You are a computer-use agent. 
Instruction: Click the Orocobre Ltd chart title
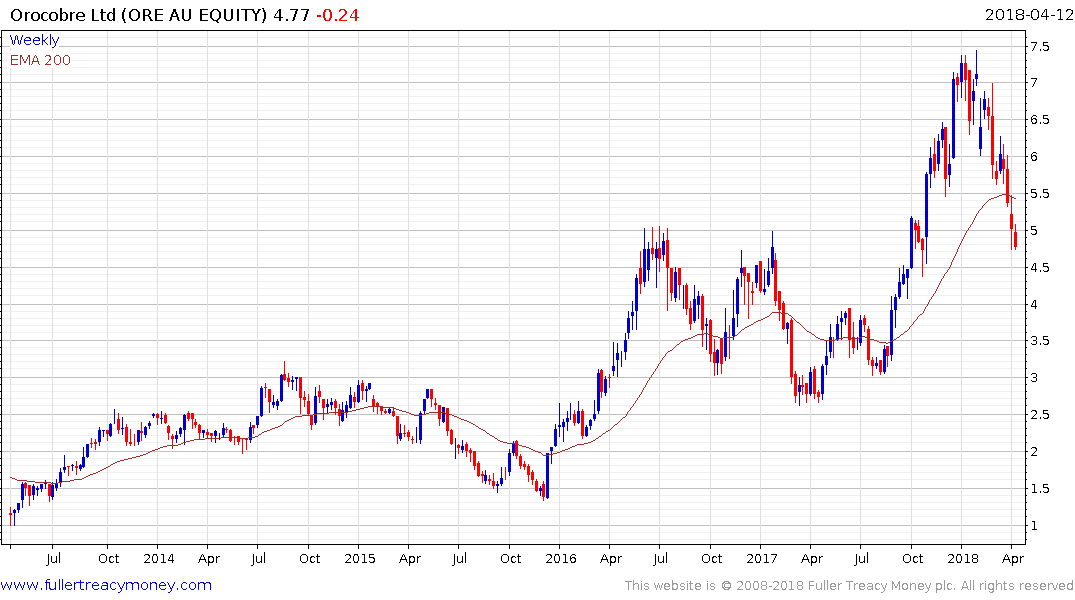tap(138, 14)
